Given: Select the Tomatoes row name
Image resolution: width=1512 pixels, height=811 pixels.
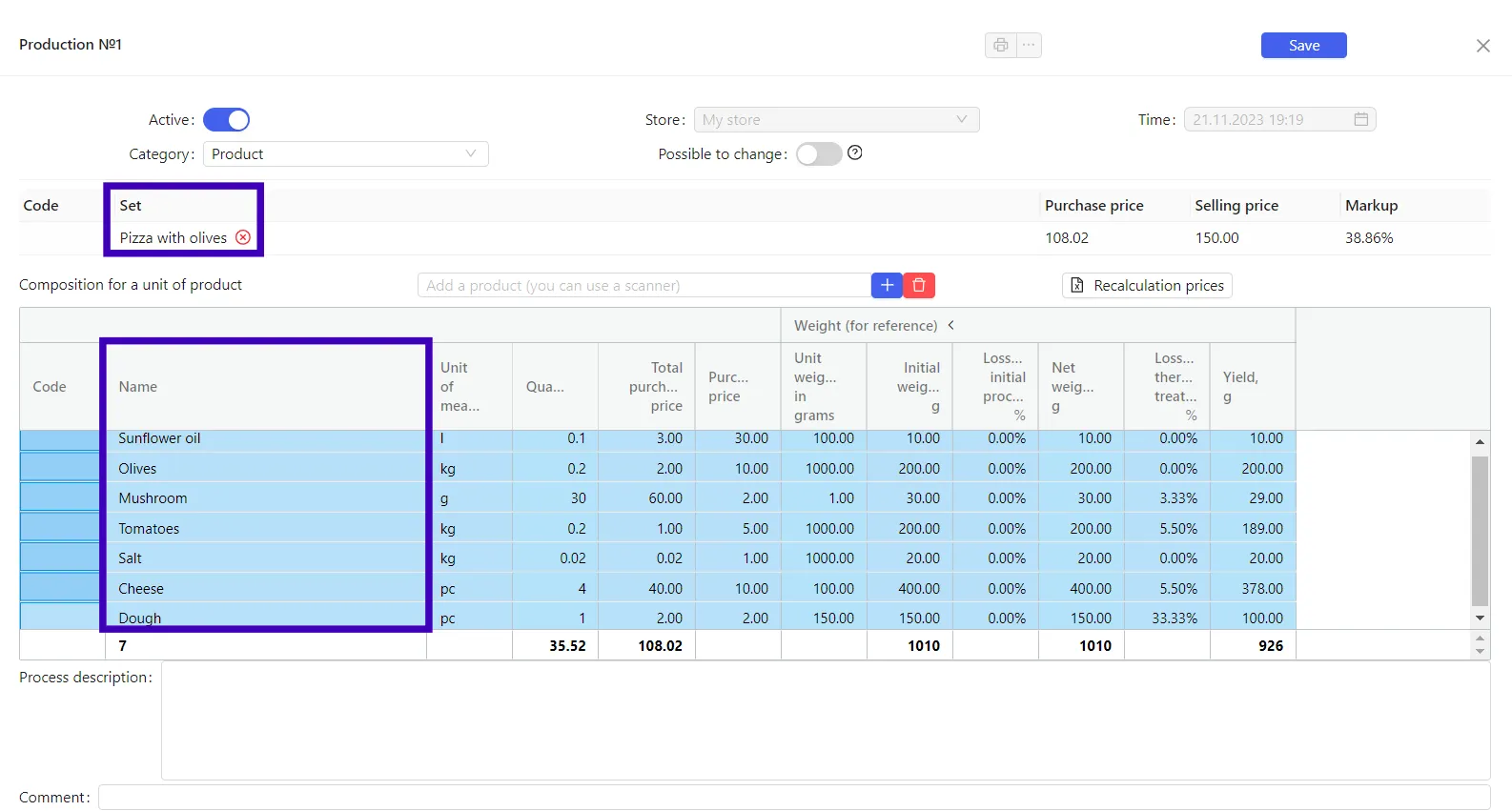Looking at the screenshot, I should (149, 529).
